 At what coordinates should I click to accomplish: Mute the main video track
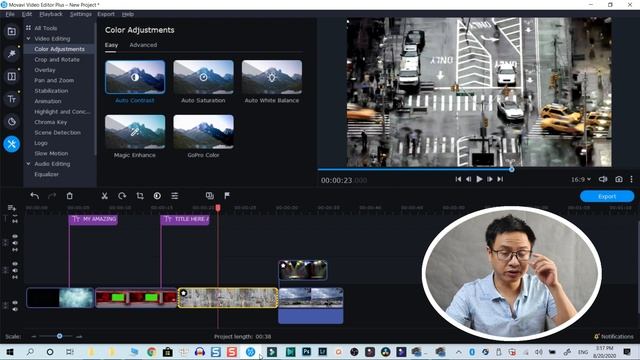(15, 309)
